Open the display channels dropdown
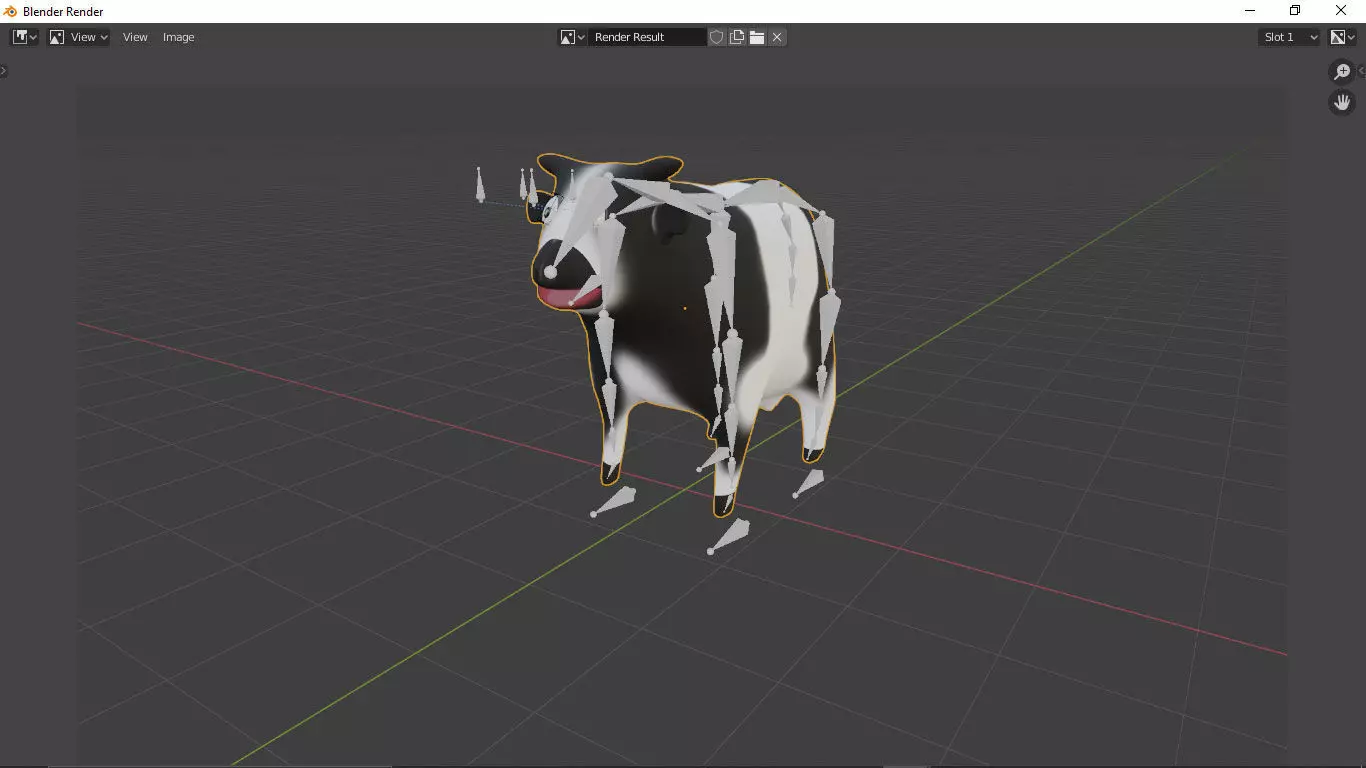Image resolution: width=1366 pixels, height=768 pixels. (x=1341, y=37)
